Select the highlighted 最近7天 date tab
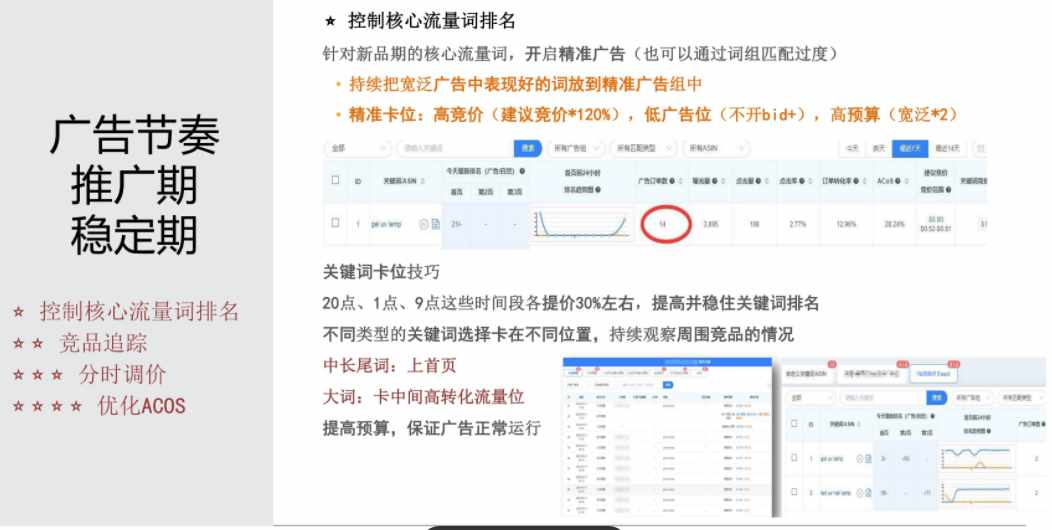This screenshot has height=530, width=1052. (909, 148)
